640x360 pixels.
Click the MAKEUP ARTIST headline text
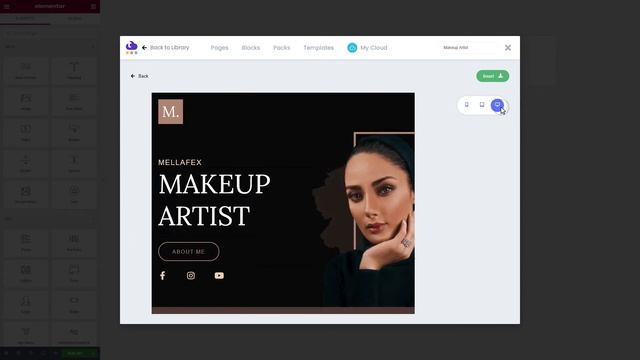pyautogui.click(x=214, y=200)
